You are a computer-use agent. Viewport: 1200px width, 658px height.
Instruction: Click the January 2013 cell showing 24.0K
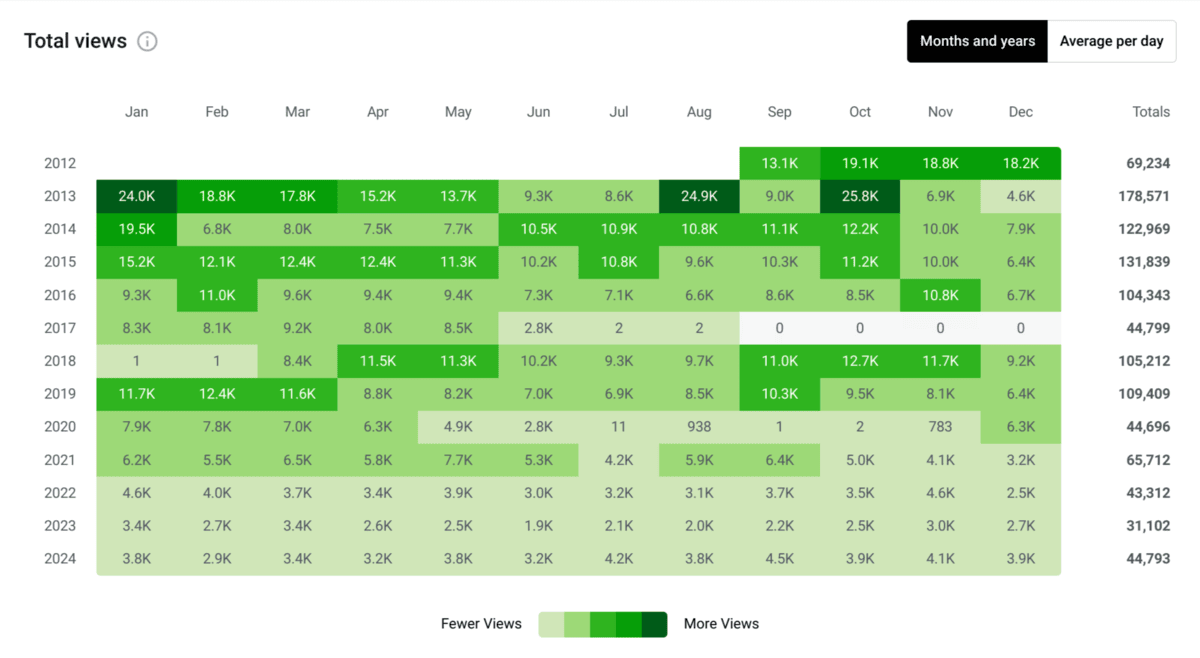click(136, 195)
